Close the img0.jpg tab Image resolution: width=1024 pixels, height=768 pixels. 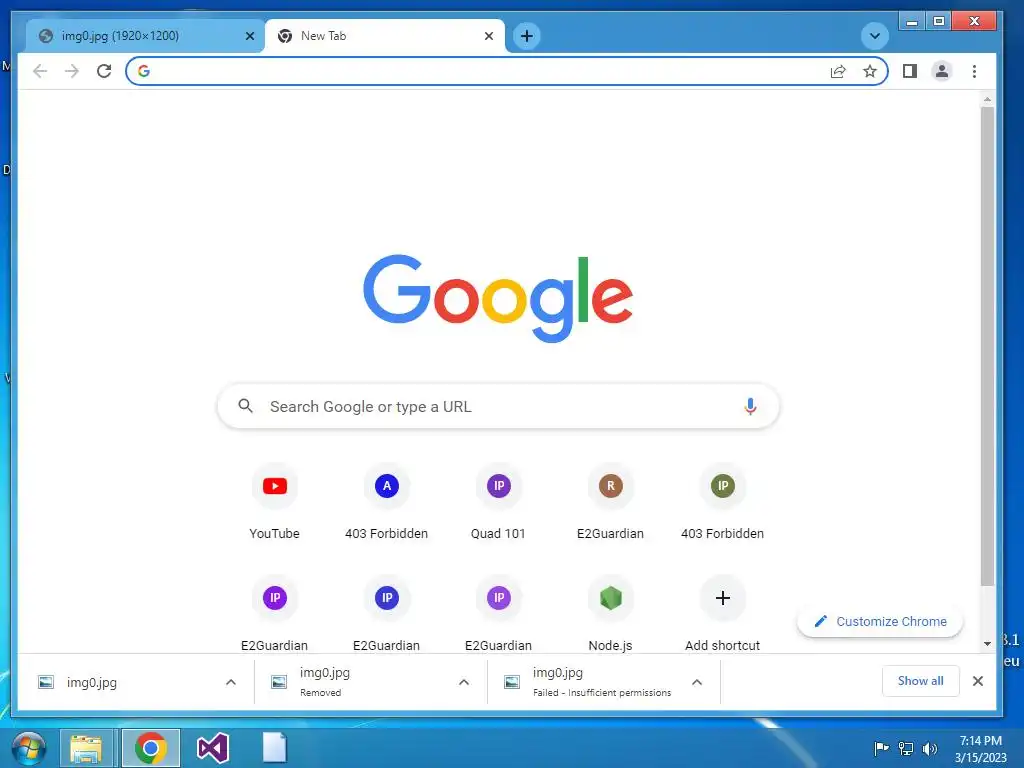[249, 36]
